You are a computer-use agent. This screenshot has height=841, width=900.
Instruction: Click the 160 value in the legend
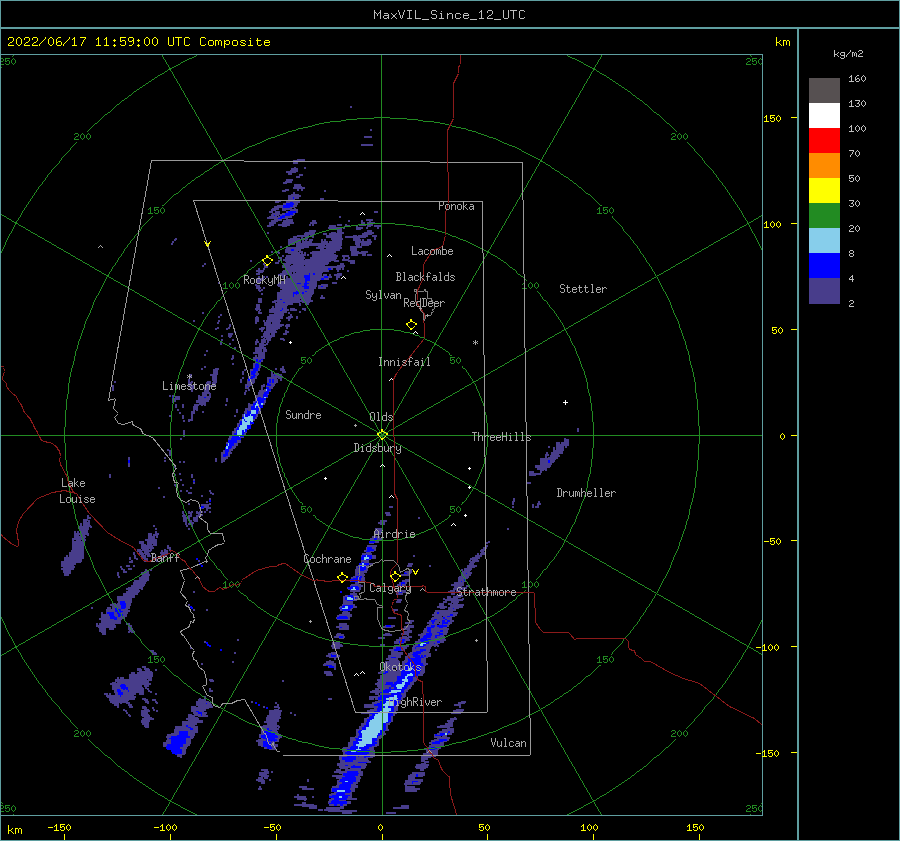(x=857, y=79)
